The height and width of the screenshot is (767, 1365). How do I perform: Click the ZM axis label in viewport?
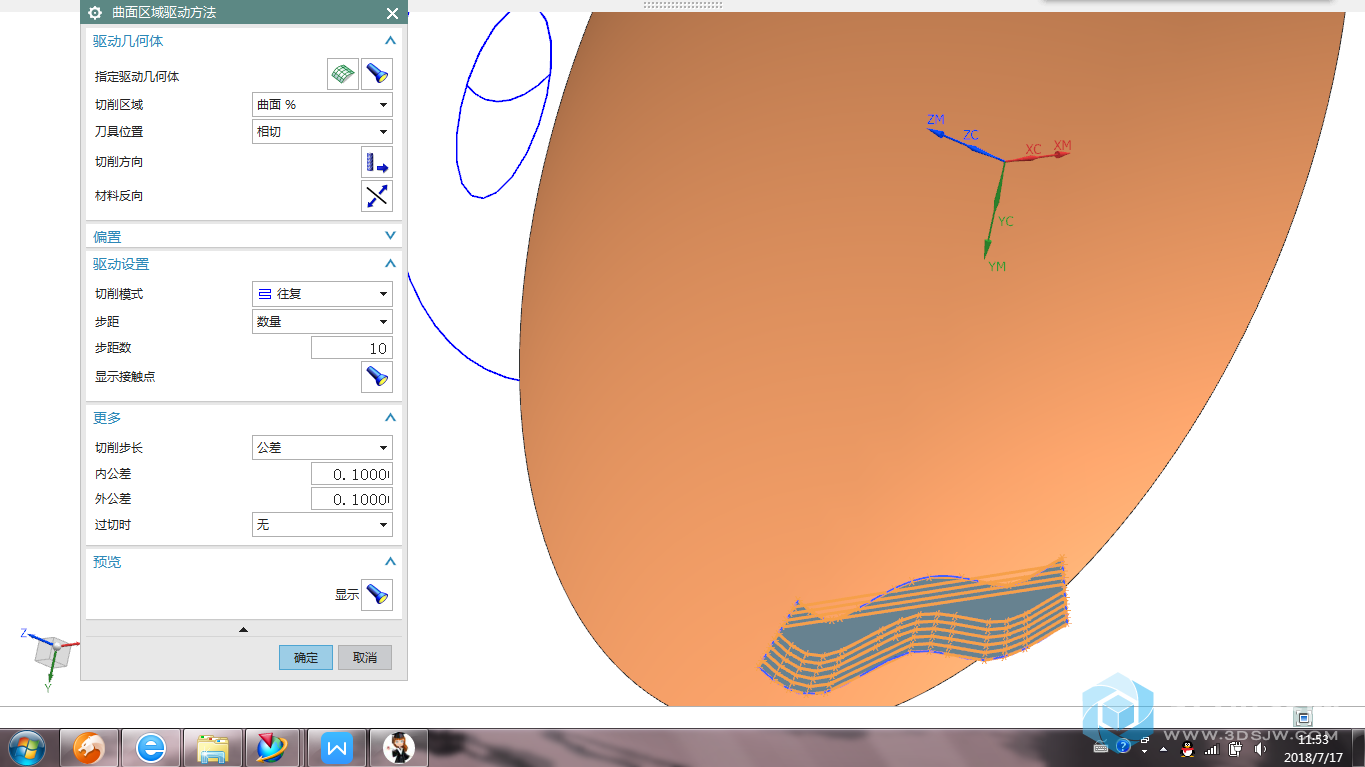[936, 119]
